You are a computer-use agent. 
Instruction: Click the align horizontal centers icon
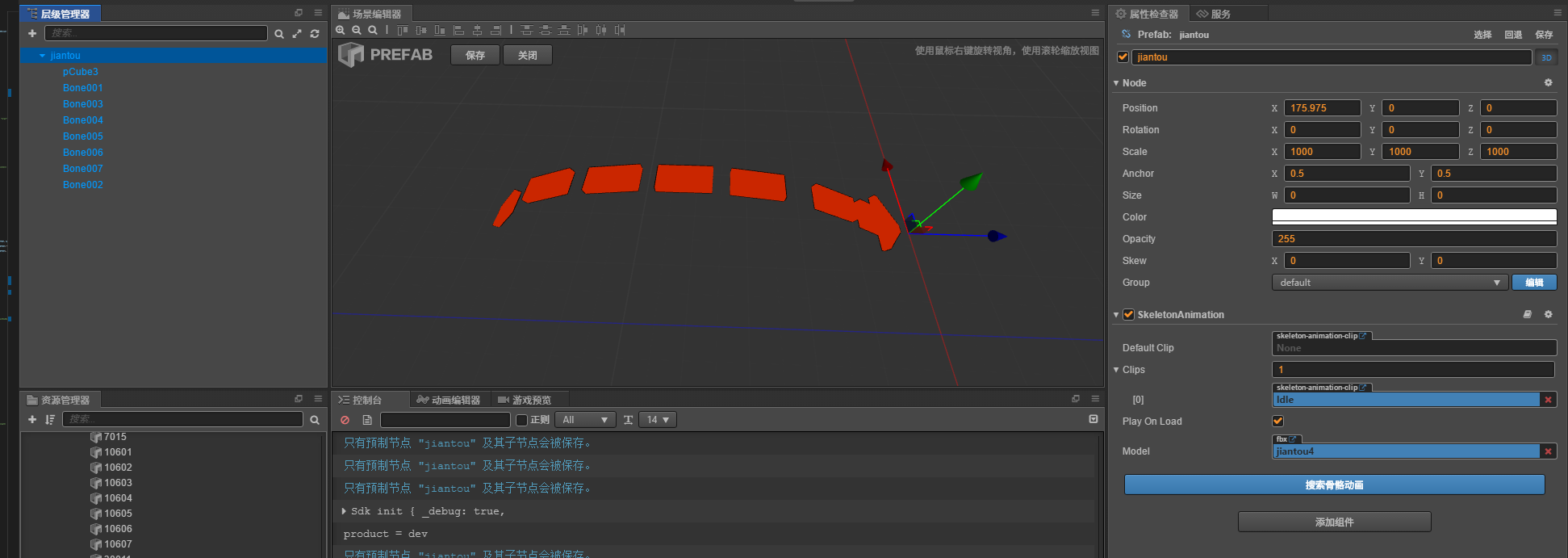tap(477, 30)
